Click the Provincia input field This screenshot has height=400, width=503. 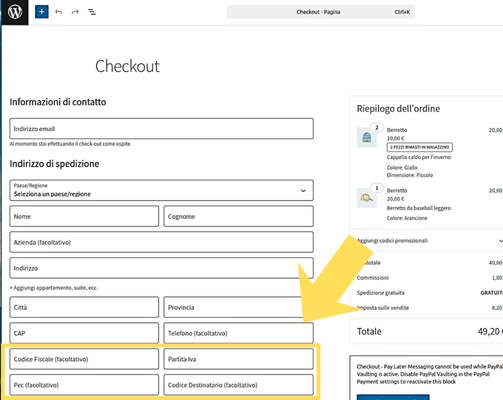click(239, 307)
